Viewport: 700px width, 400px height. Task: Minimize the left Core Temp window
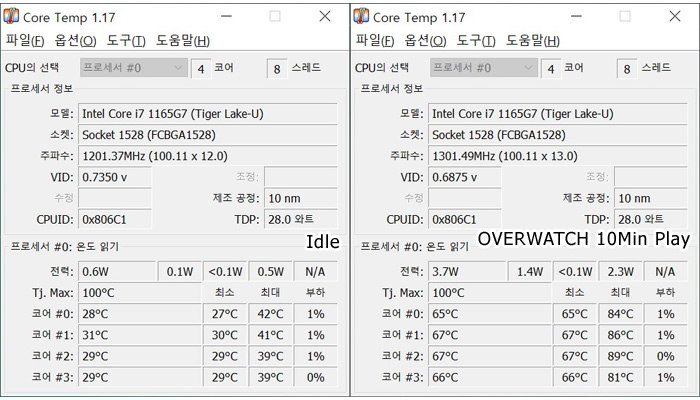click(227, 17)
